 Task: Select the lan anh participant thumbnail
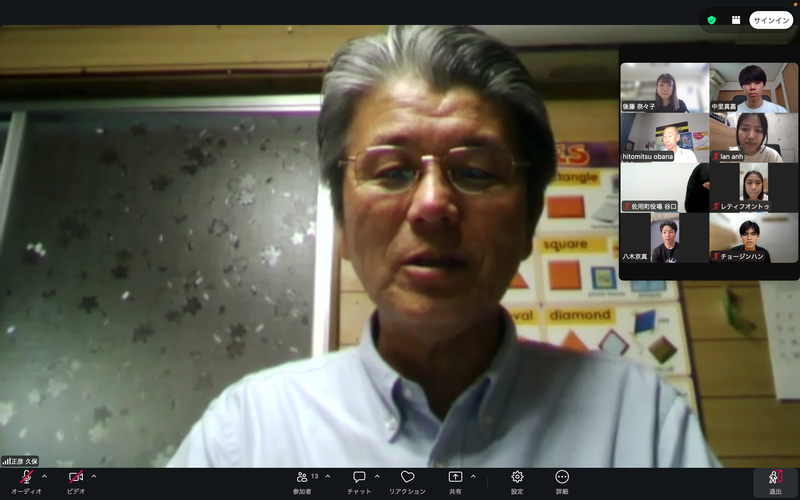pyautogui.click(x=754, y=138)
